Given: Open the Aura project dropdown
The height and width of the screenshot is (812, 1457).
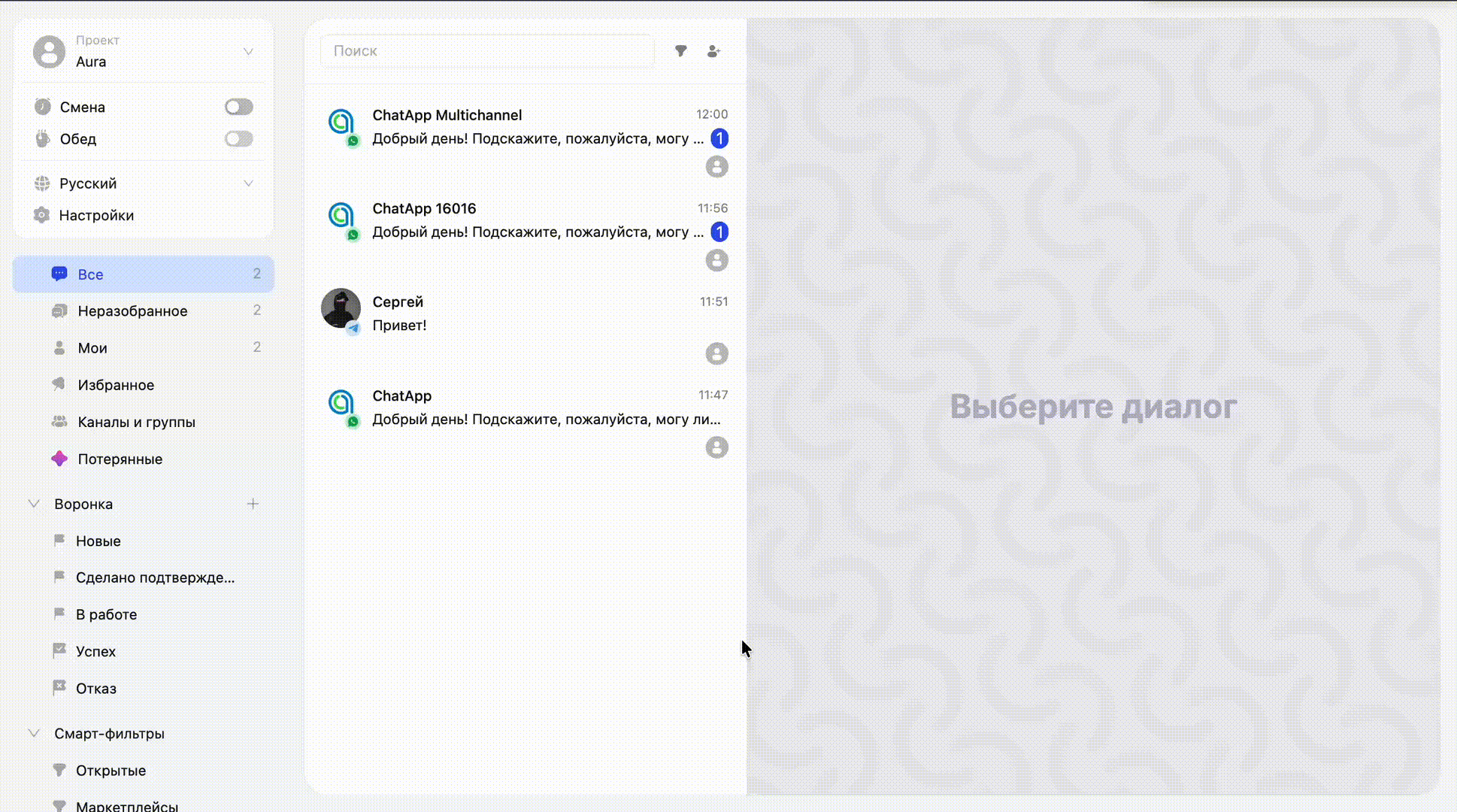Looking at the screenshot, I should 248,52.
